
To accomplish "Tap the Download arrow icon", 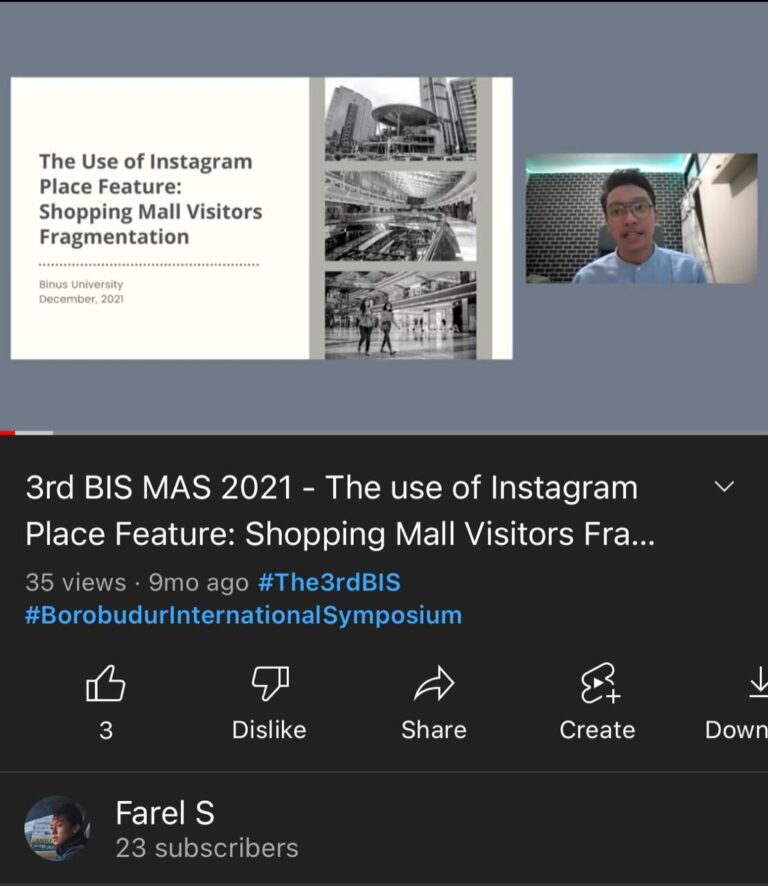I will coord(758,682).
